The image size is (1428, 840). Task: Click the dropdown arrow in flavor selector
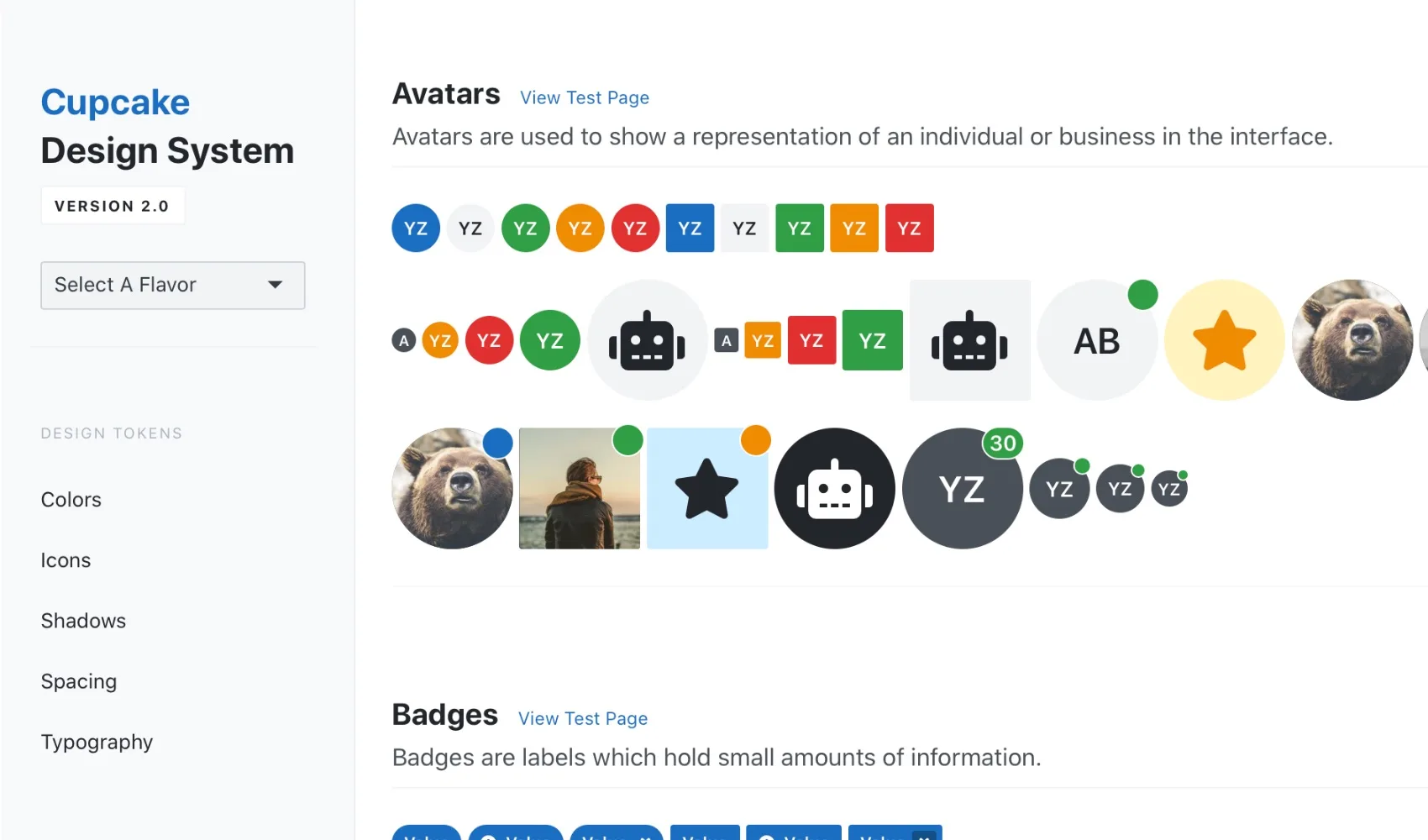tap(275, 285)
